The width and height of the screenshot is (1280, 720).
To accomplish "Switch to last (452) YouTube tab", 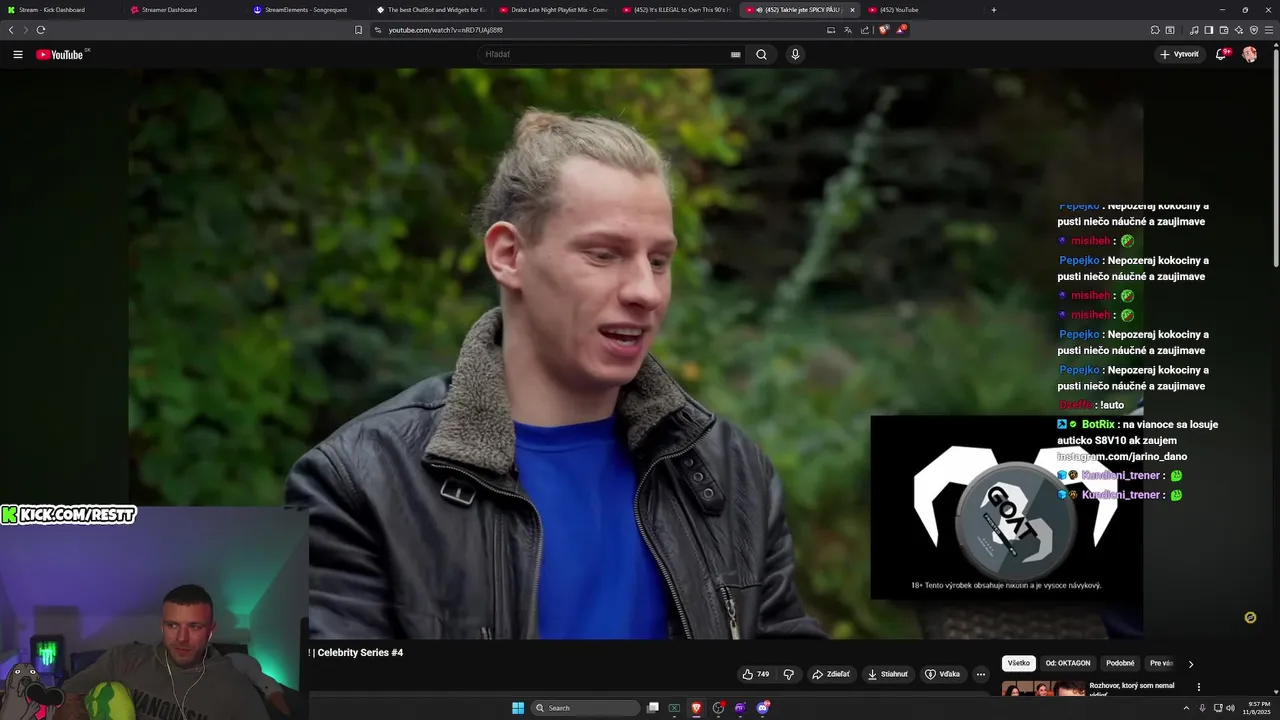I will tap(920, 10).
